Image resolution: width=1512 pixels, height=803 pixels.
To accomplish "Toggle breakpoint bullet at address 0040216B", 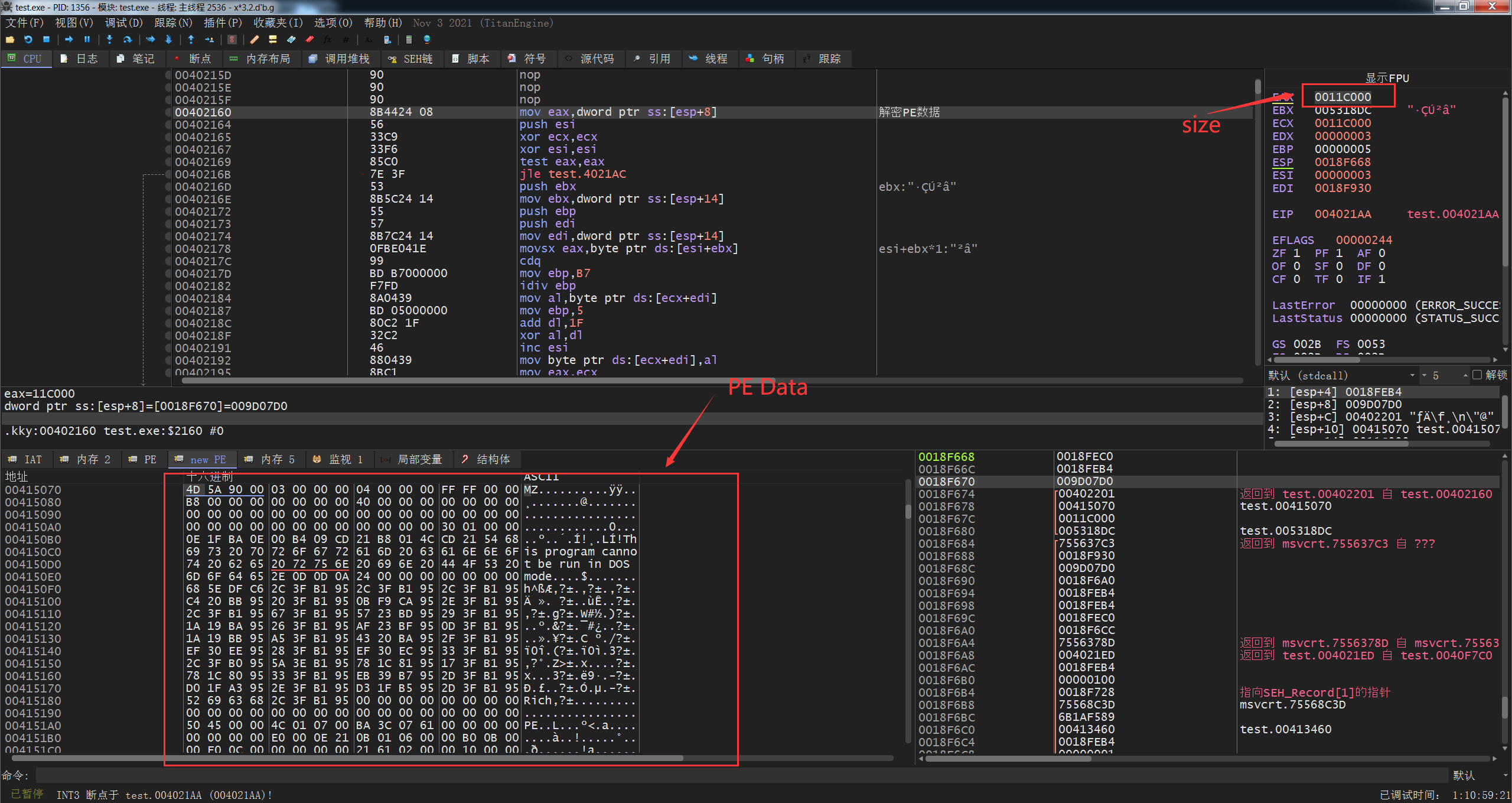I will tap(168, 174).
